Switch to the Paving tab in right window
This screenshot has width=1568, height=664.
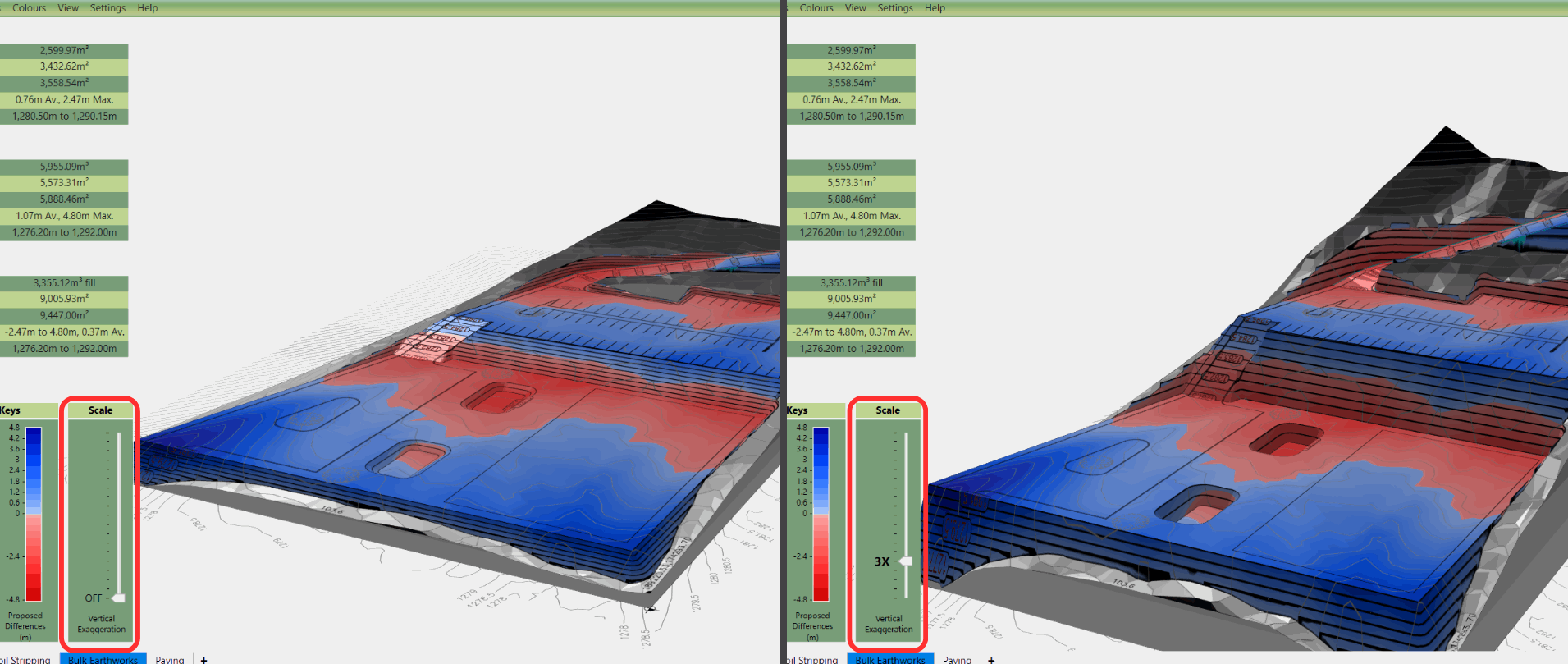(x=957, y=659)
